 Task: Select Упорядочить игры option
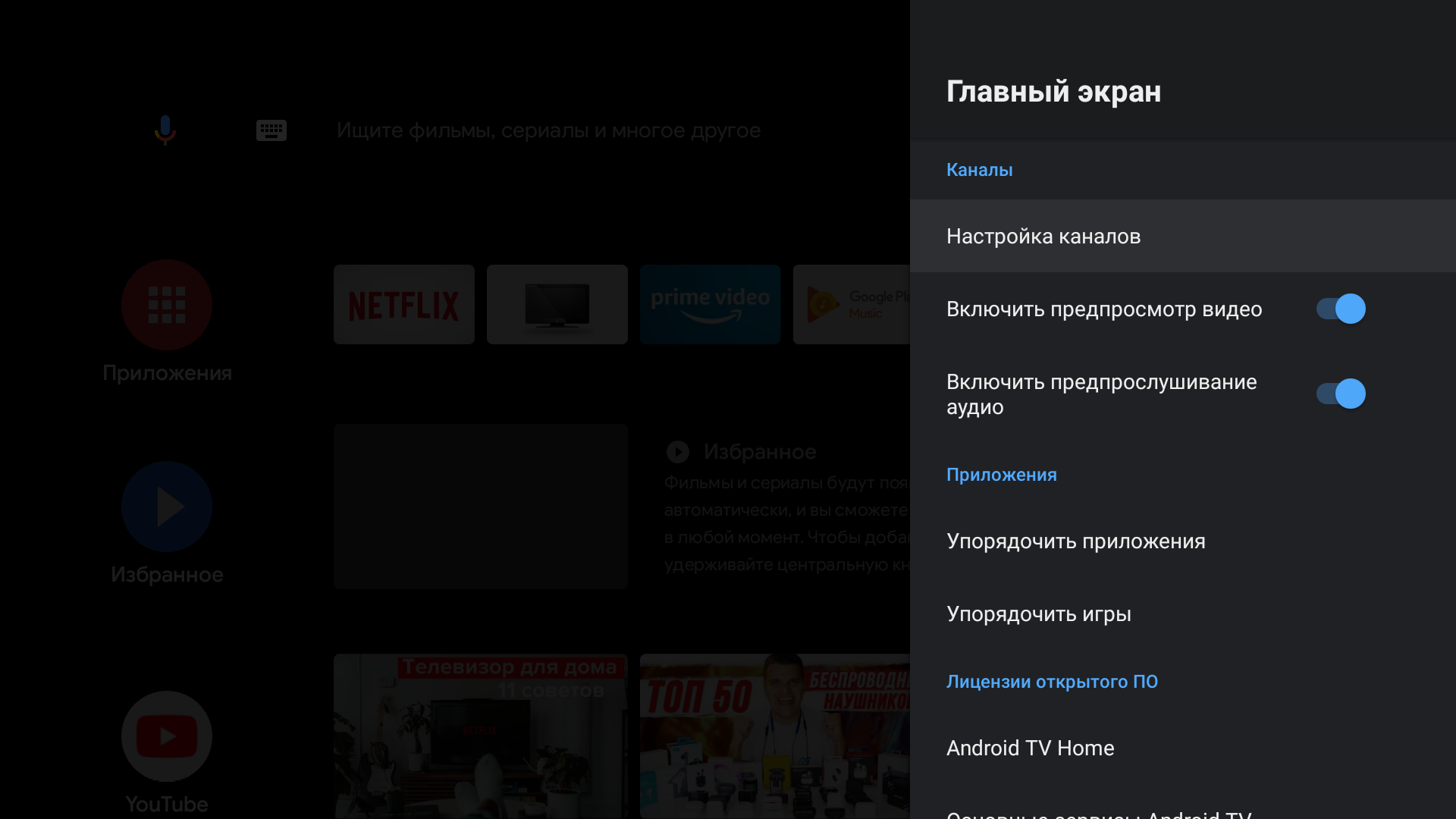coord(1038,614)
